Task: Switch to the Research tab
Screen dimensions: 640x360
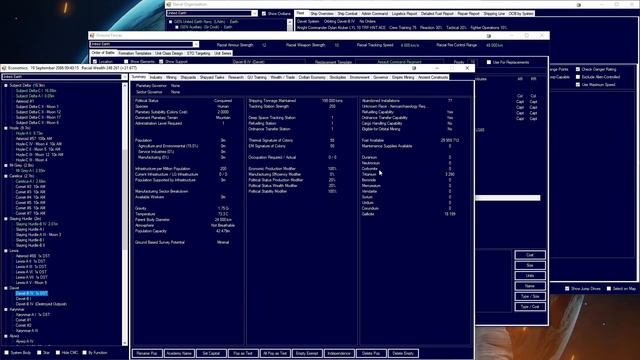Action: point(236,77)
